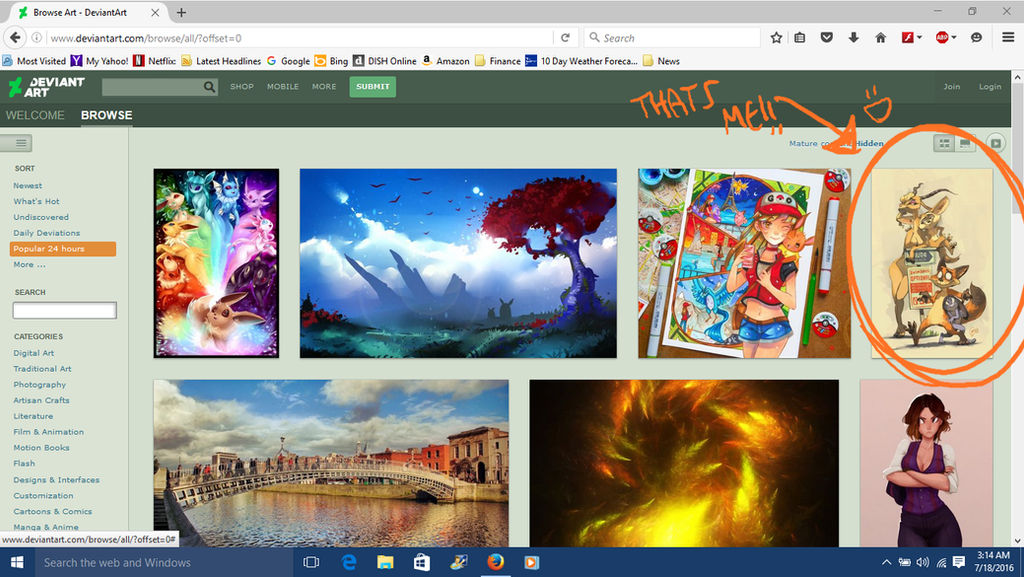Switch to thumbnail grid view

coord(944,143)
